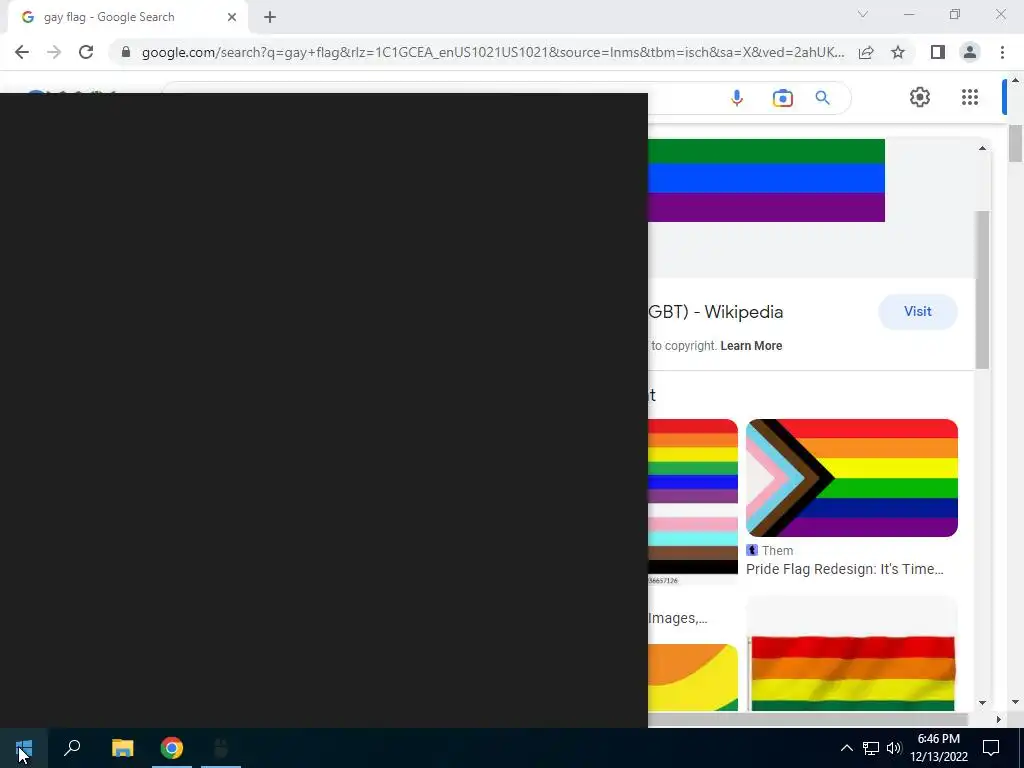
Task: Click the large rainbow flag preview image
Action: click(x=766, y=180)
